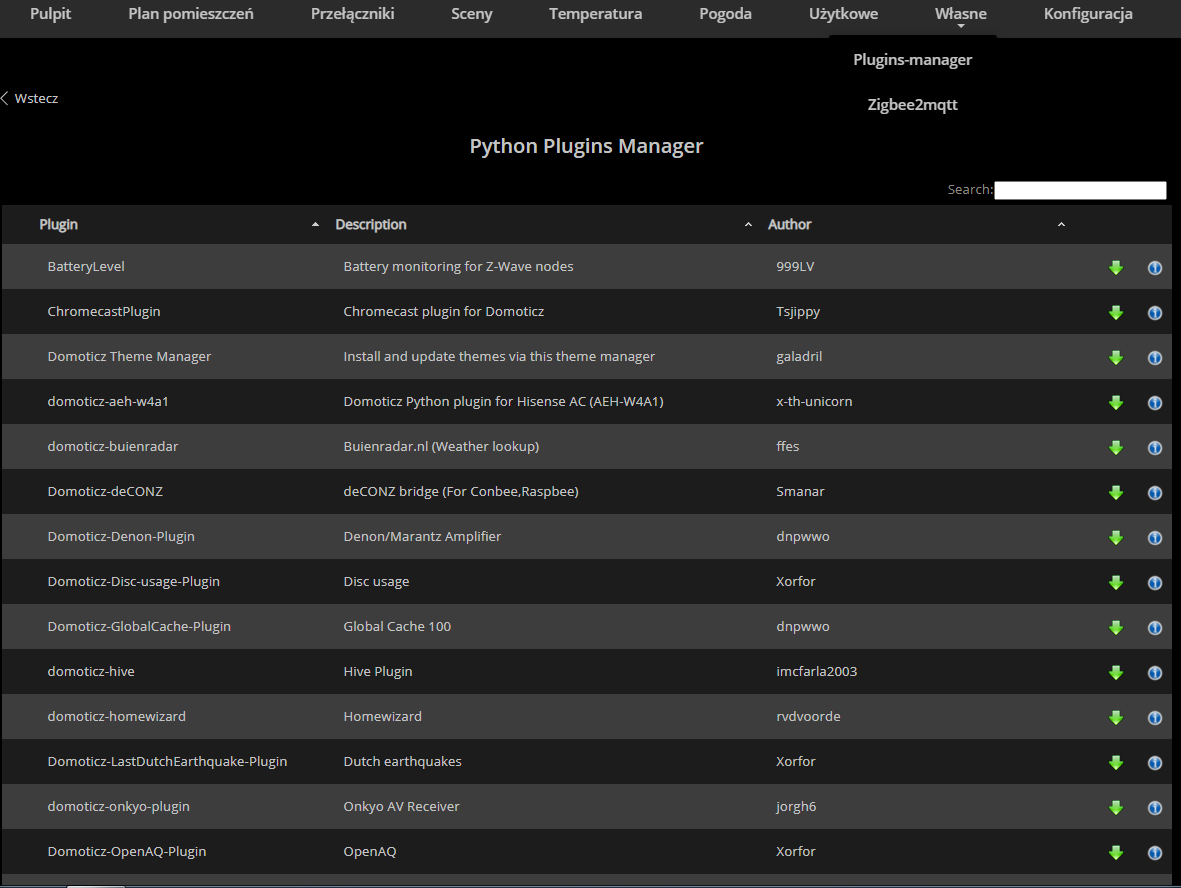Download domoticz-onkyo-plugin green arrow

pos(1115,807)
